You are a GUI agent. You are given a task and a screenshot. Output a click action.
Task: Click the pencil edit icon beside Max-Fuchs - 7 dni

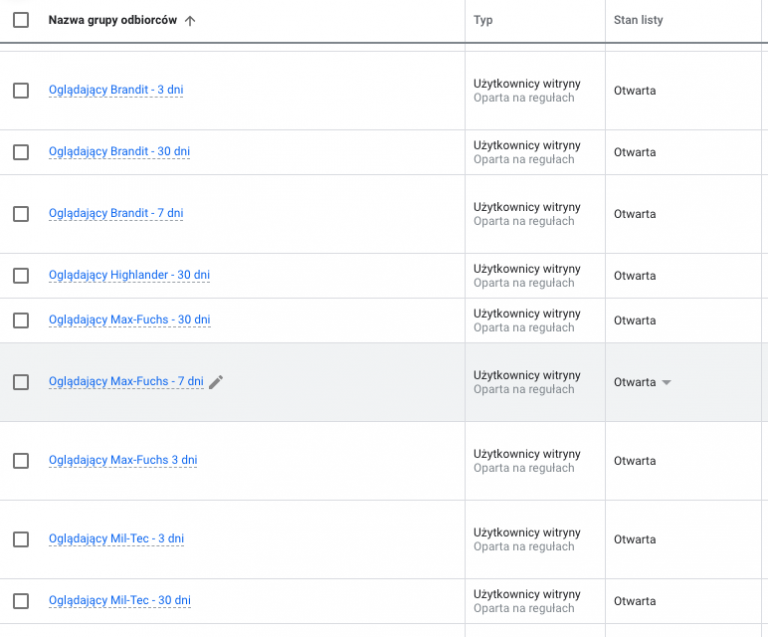tap(216, 382)
